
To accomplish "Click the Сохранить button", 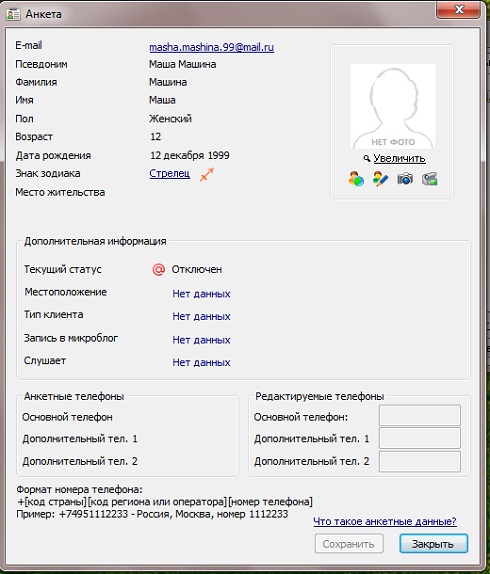I will pos(349,544).
